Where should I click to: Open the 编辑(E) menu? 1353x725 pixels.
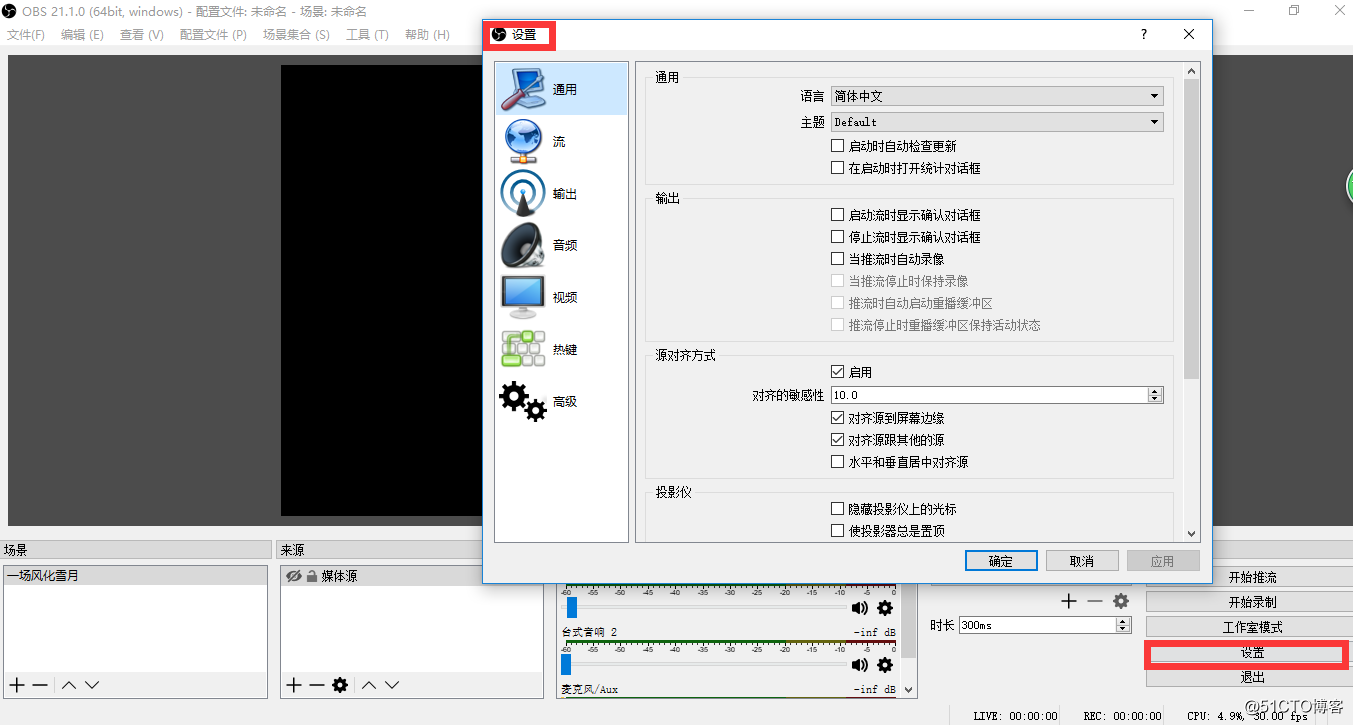click(x=82, y=34)
